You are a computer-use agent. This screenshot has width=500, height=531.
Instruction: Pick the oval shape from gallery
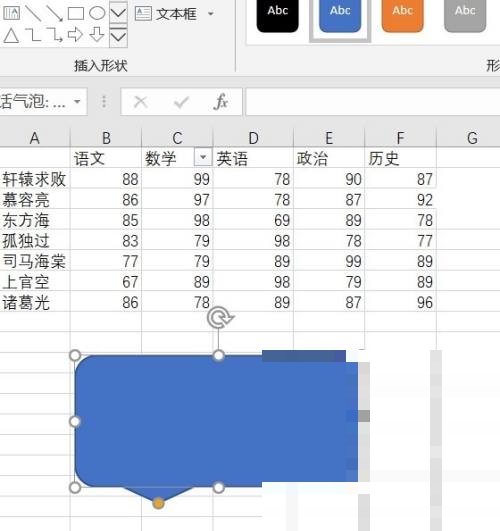(97, 13)
